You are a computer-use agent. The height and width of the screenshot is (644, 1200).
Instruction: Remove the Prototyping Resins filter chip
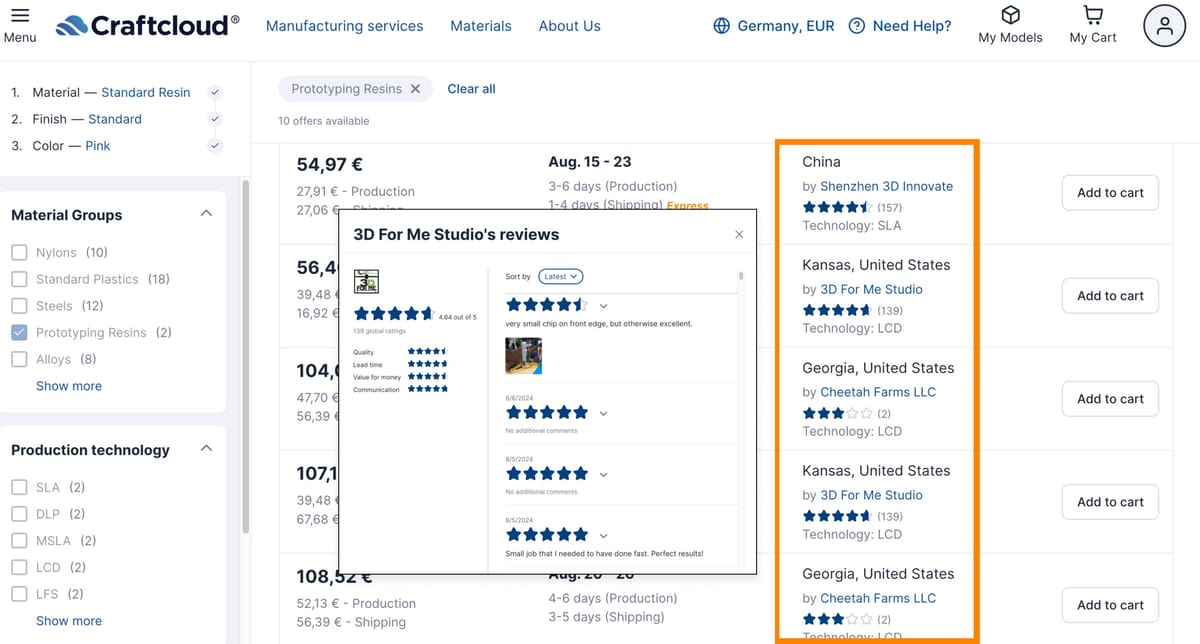click(415, 89)
